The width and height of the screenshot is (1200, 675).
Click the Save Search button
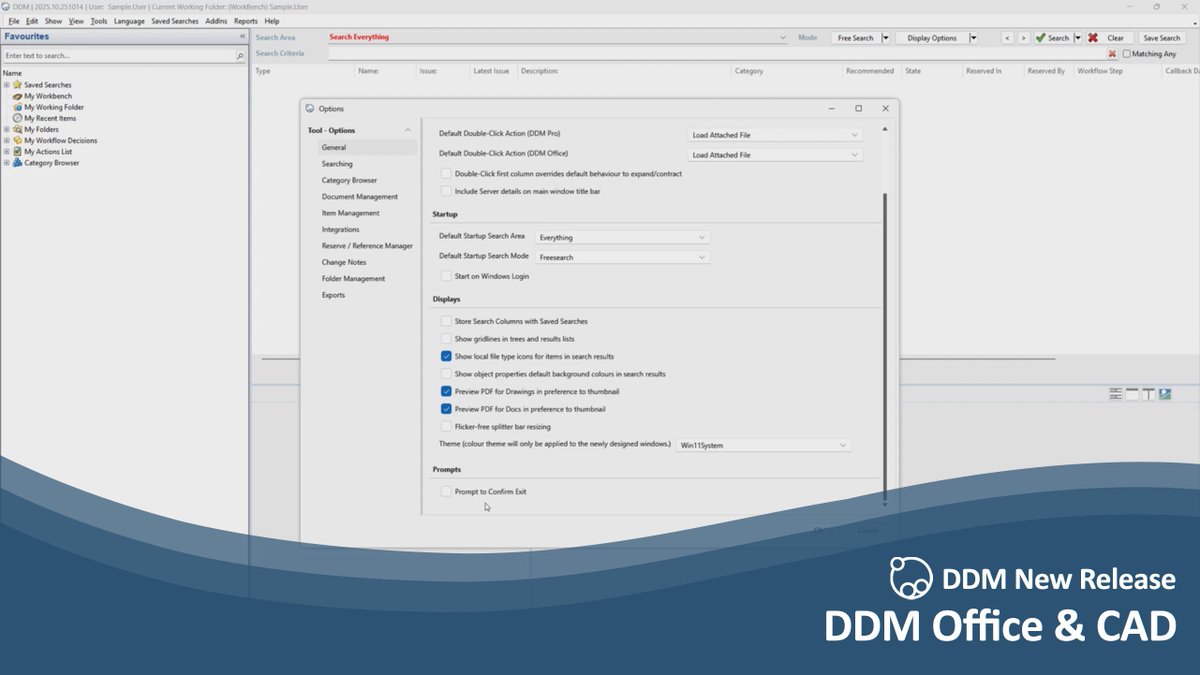coord(1160,37)
